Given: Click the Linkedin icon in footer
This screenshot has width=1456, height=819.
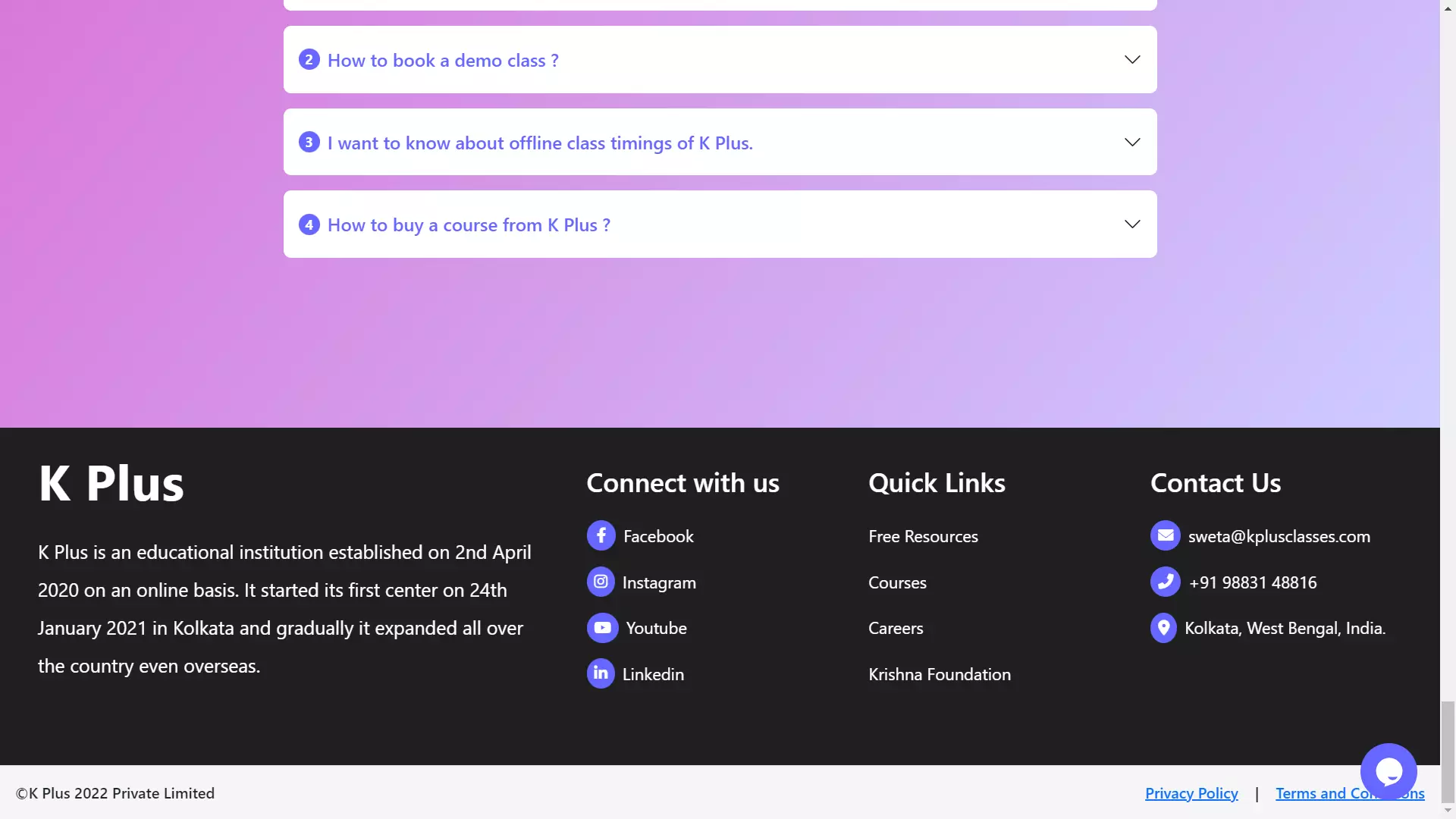Looking at the screenshot, I should click(x=601, y=673).
